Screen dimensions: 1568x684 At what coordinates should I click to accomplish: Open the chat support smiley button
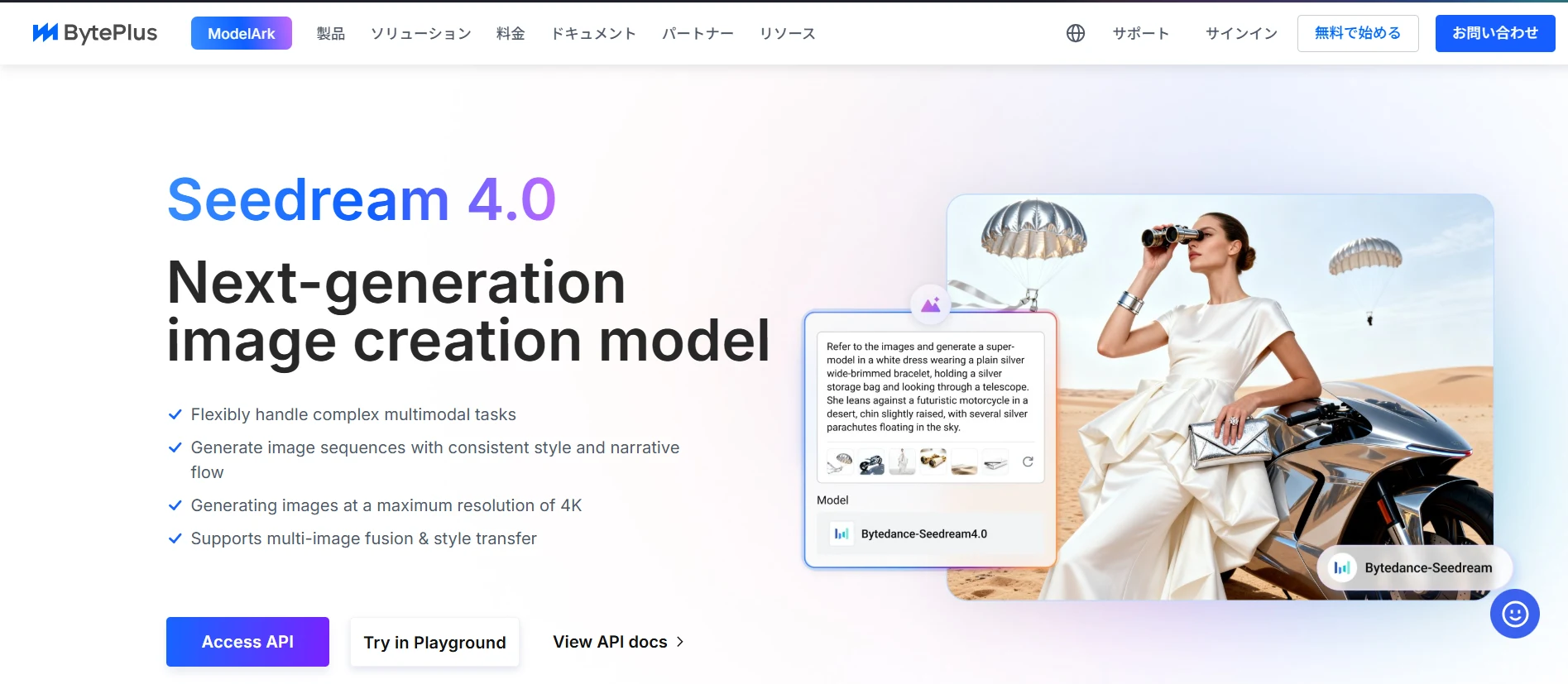click(x=1514, y=614)
